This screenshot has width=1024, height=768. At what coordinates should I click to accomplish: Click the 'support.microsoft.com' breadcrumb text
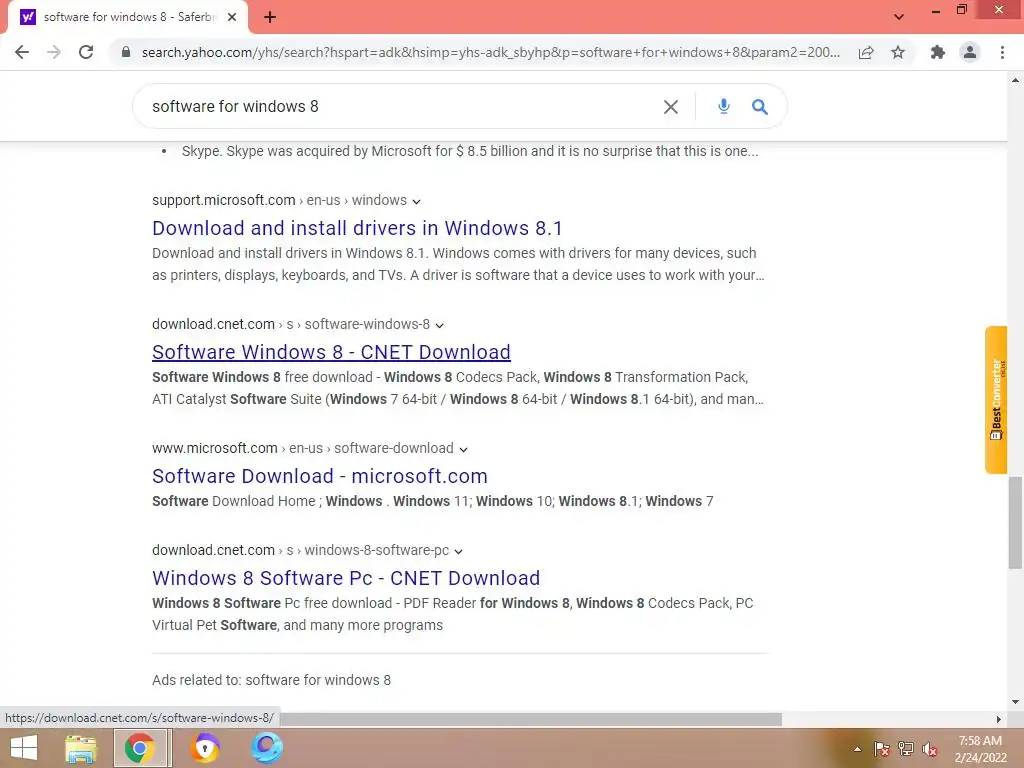pyautogui.click(x=224, y=200)
